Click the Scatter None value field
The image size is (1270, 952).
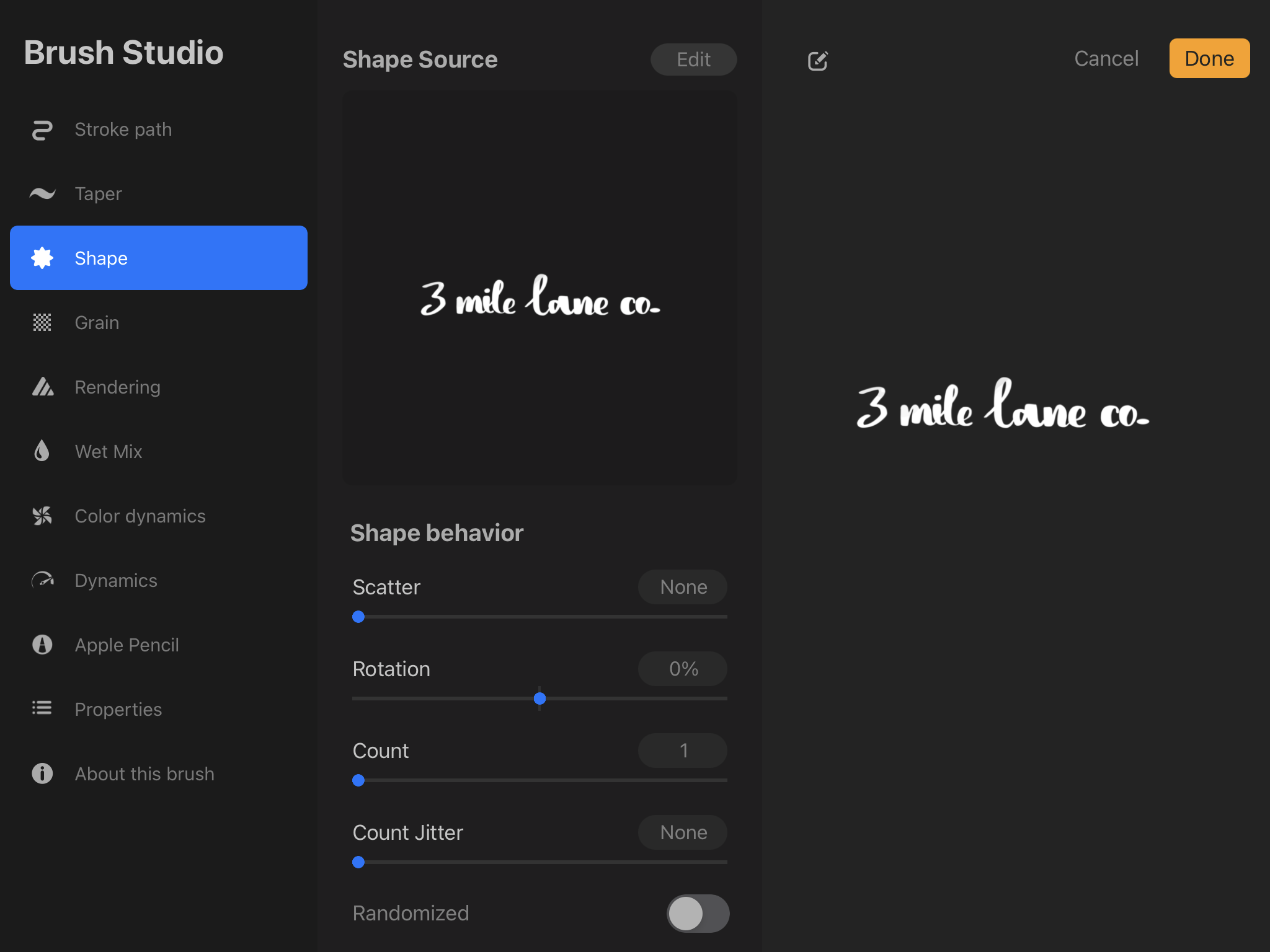(683, 587)
